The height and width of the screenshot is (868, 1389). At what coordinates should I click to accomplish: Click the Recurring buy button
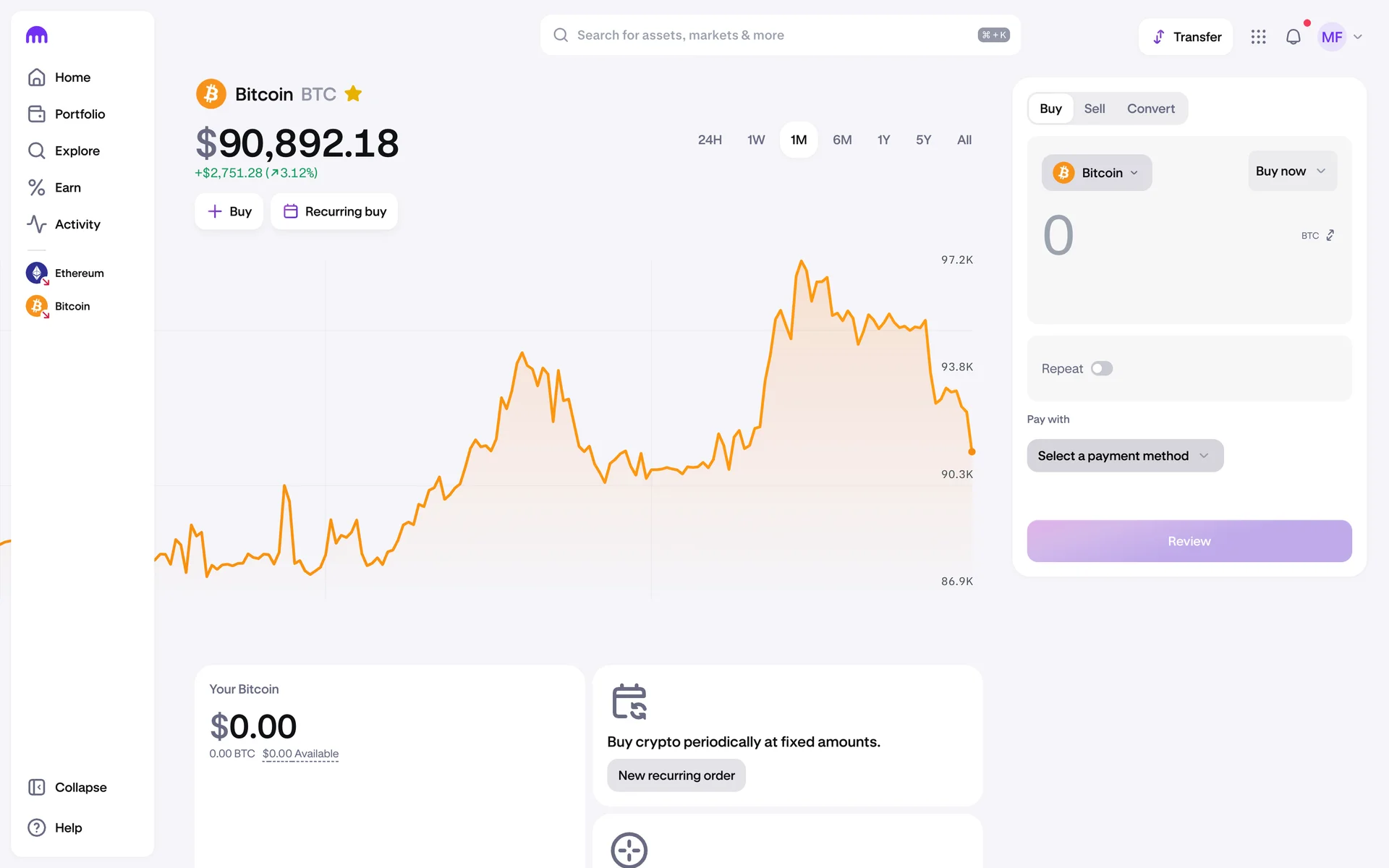(x=334, y=211)
